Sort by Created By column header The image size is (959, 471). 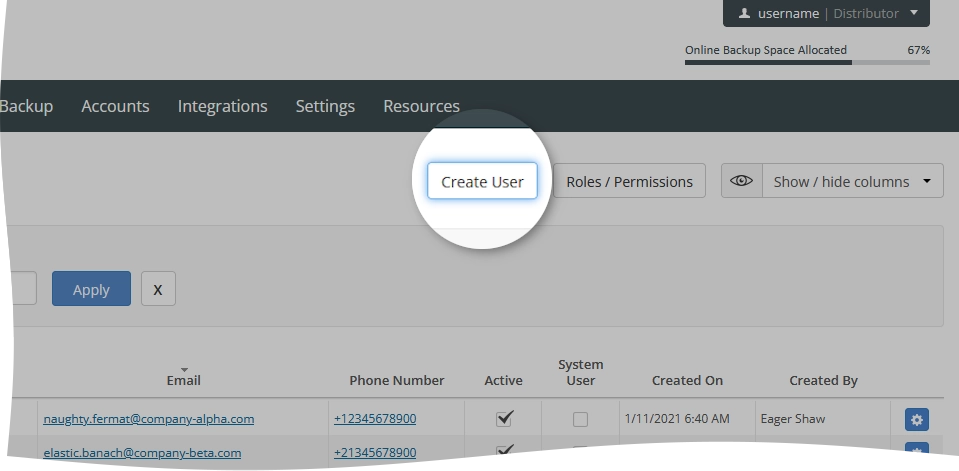[x=823, y=380]
